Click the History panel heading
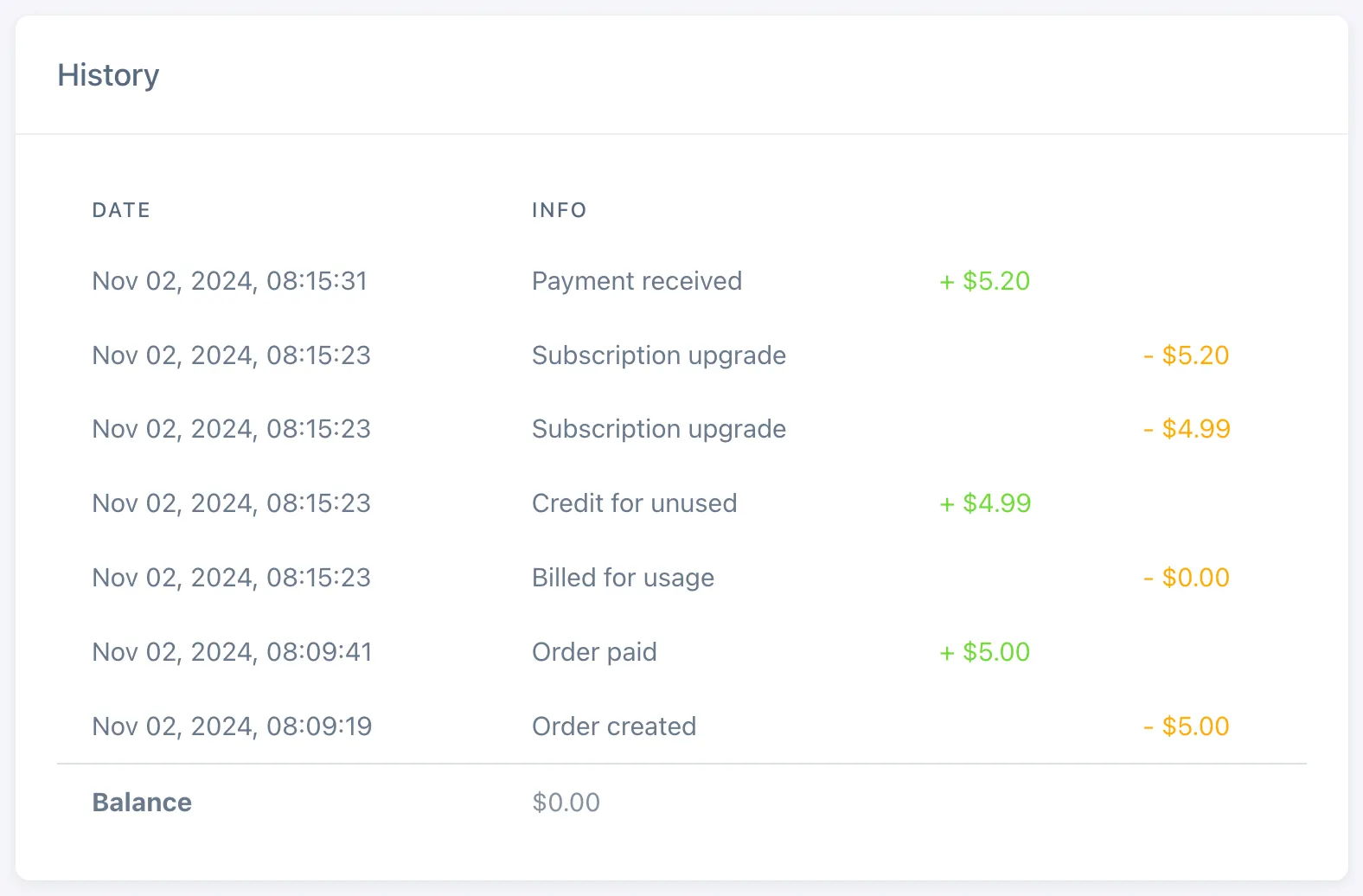The height and width of the screenshot is (896, 1363). pyautogui.click(x=108, y=75)
